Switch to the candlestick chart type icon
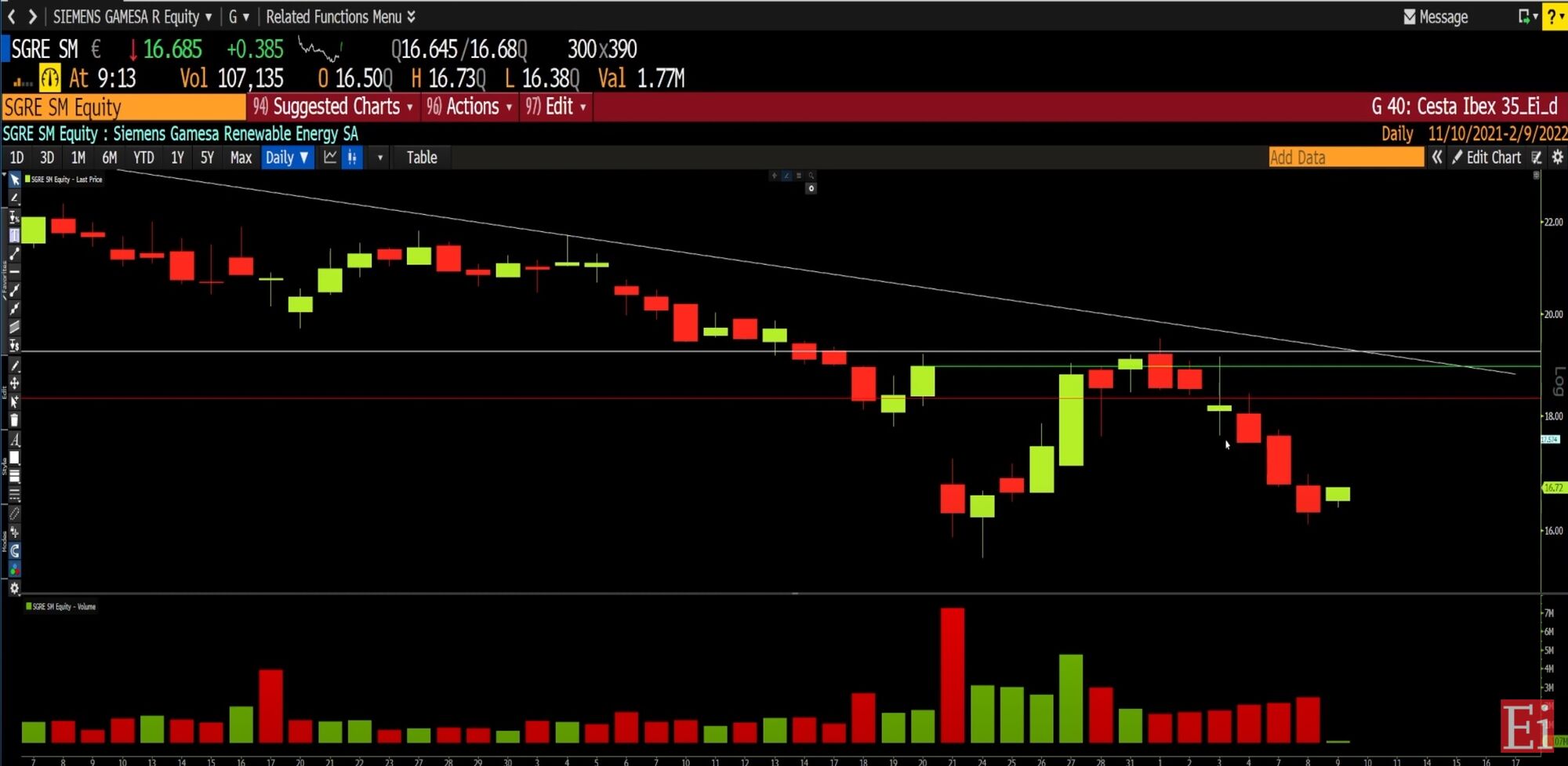 [x=353, y=158]
